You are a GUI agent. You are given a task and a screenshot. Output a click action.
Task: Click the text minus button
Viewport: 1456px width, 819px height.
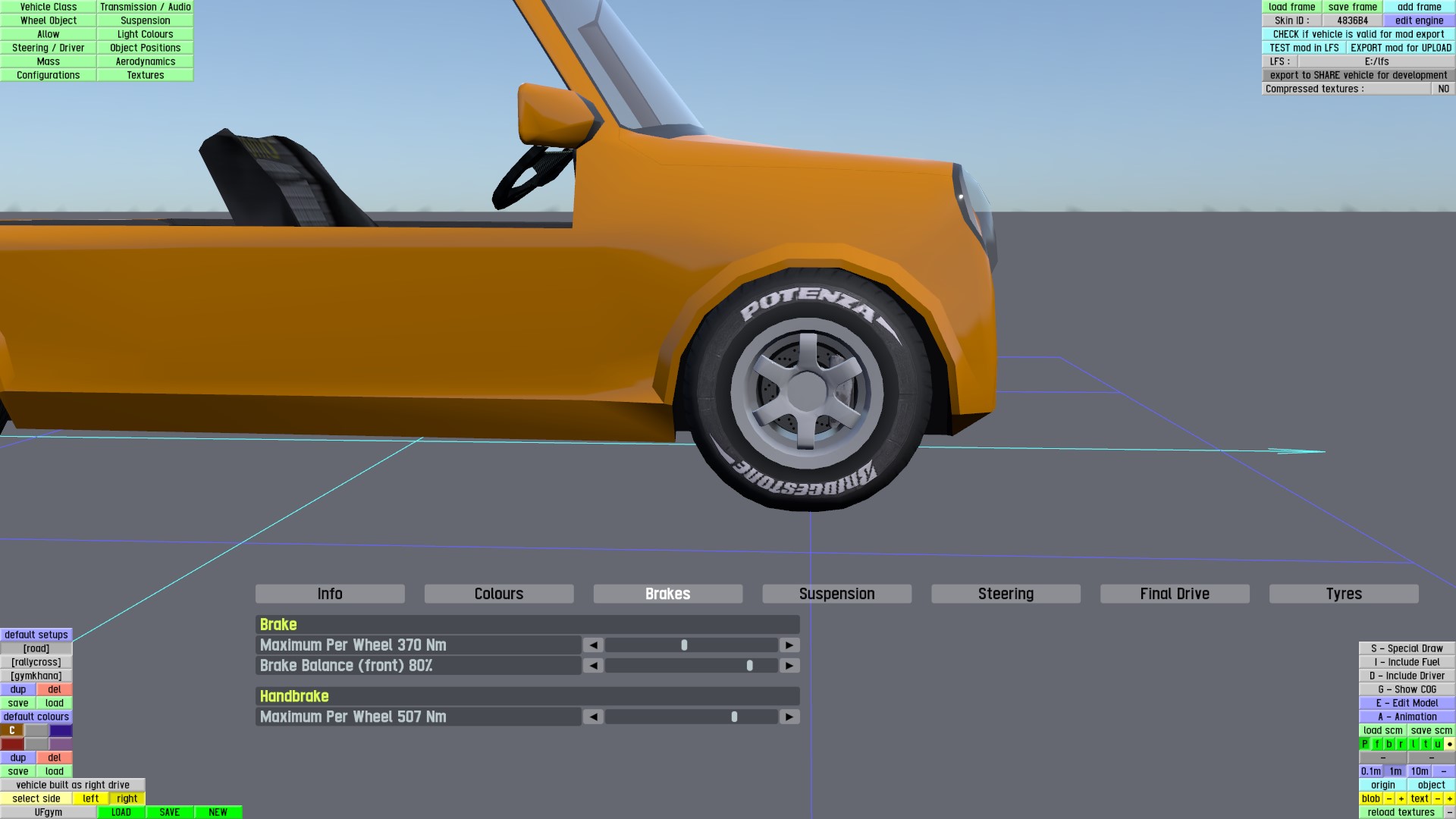click(1437, 799)
